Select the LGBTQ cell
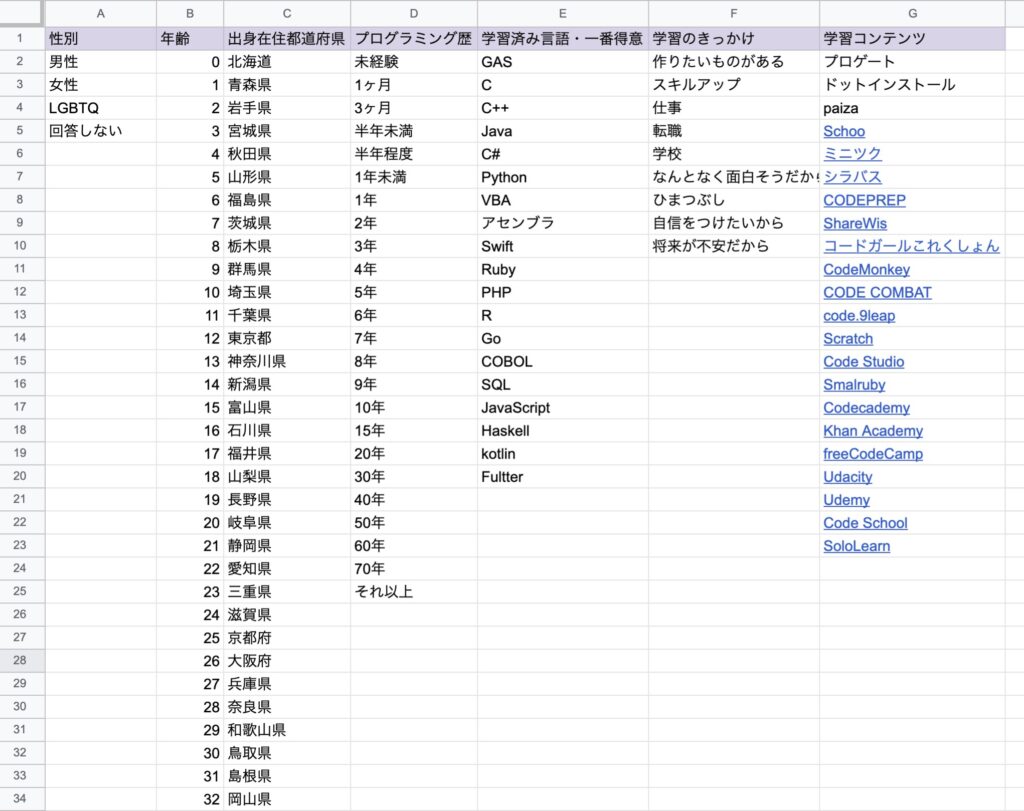1024x811 pixels. (101, 108)
